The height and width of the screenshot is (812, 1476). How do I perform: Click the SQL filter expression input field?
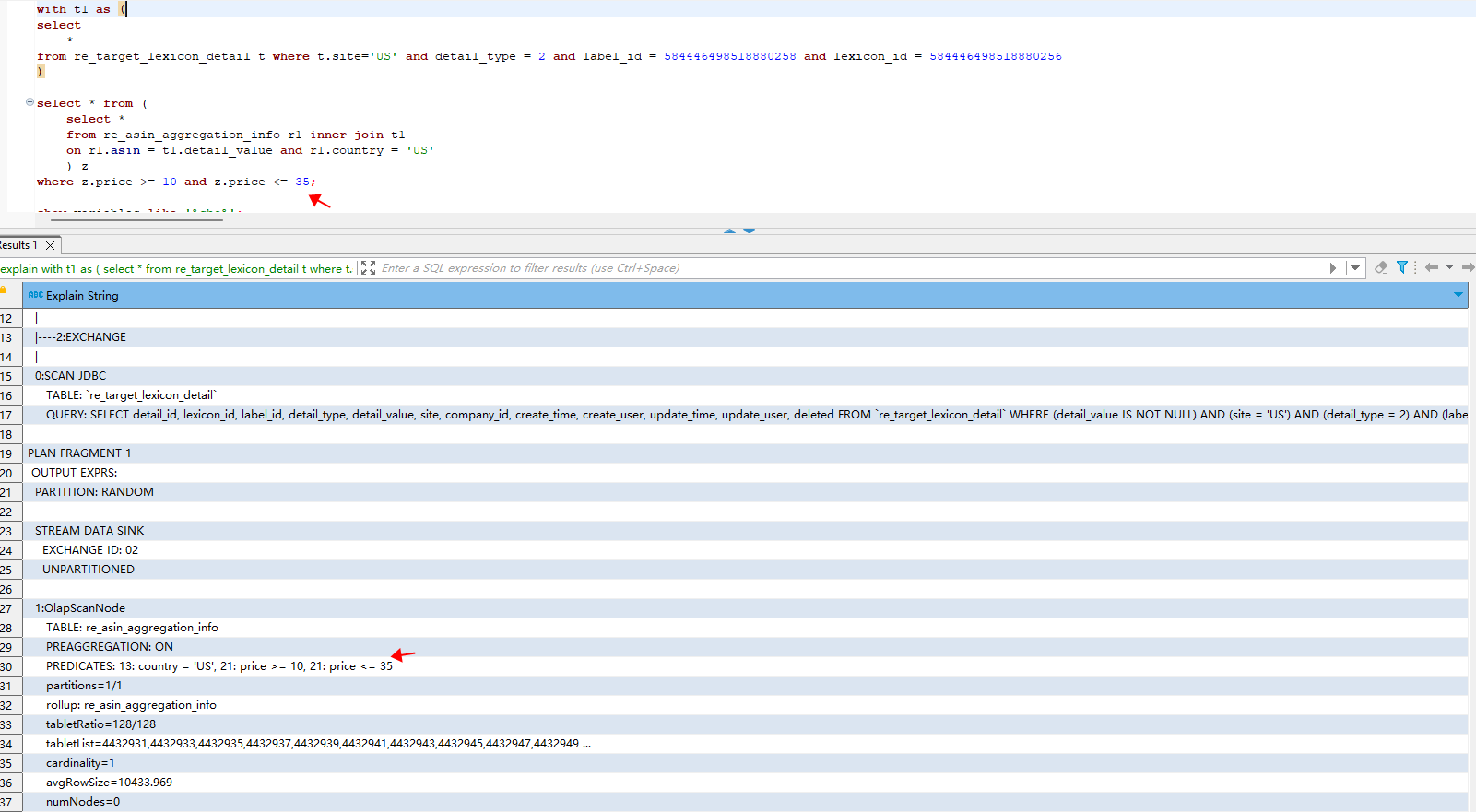[830, 268]
